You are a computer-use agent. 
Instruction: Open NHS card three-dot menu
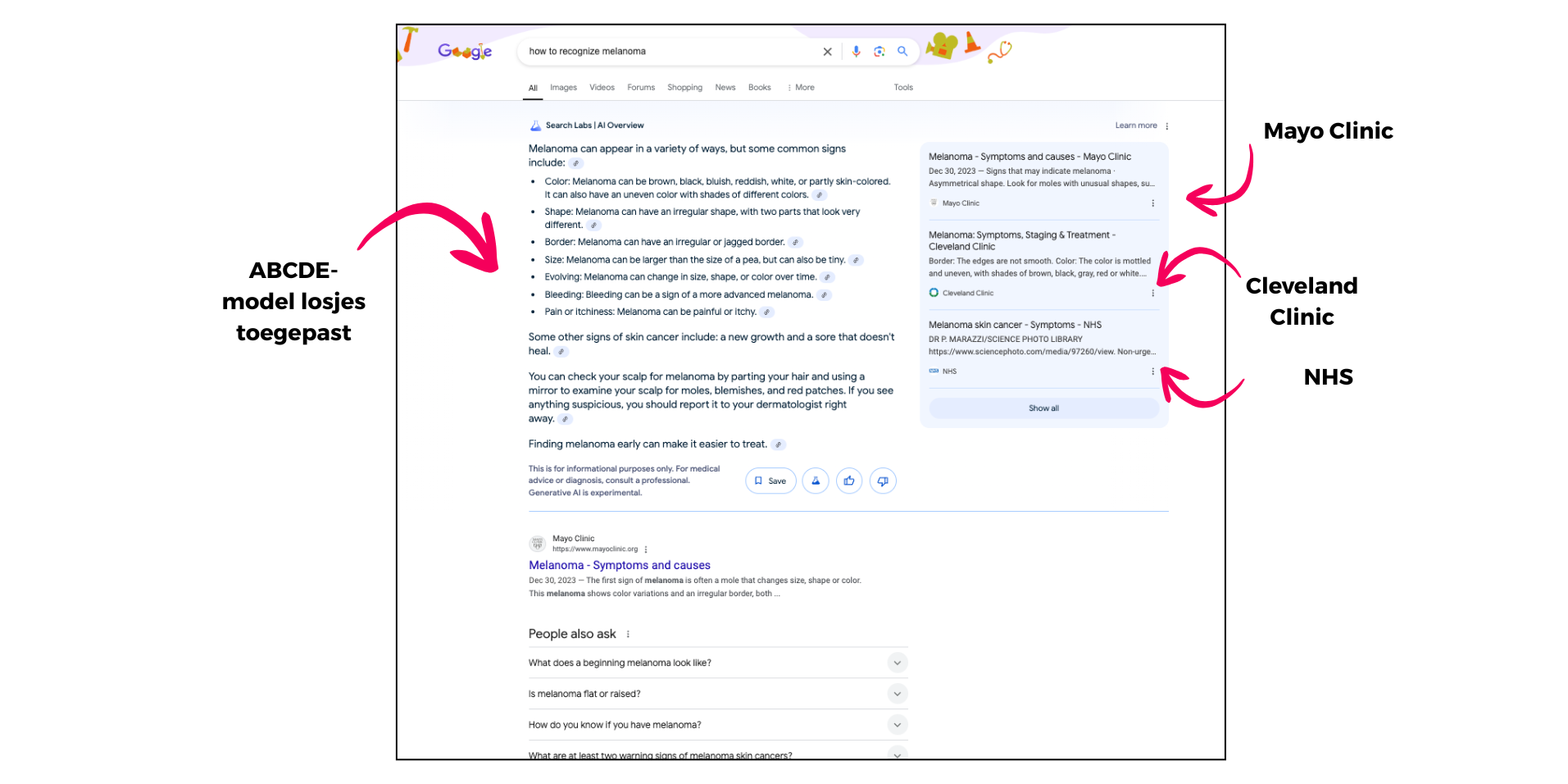(x=1152, y=371)
